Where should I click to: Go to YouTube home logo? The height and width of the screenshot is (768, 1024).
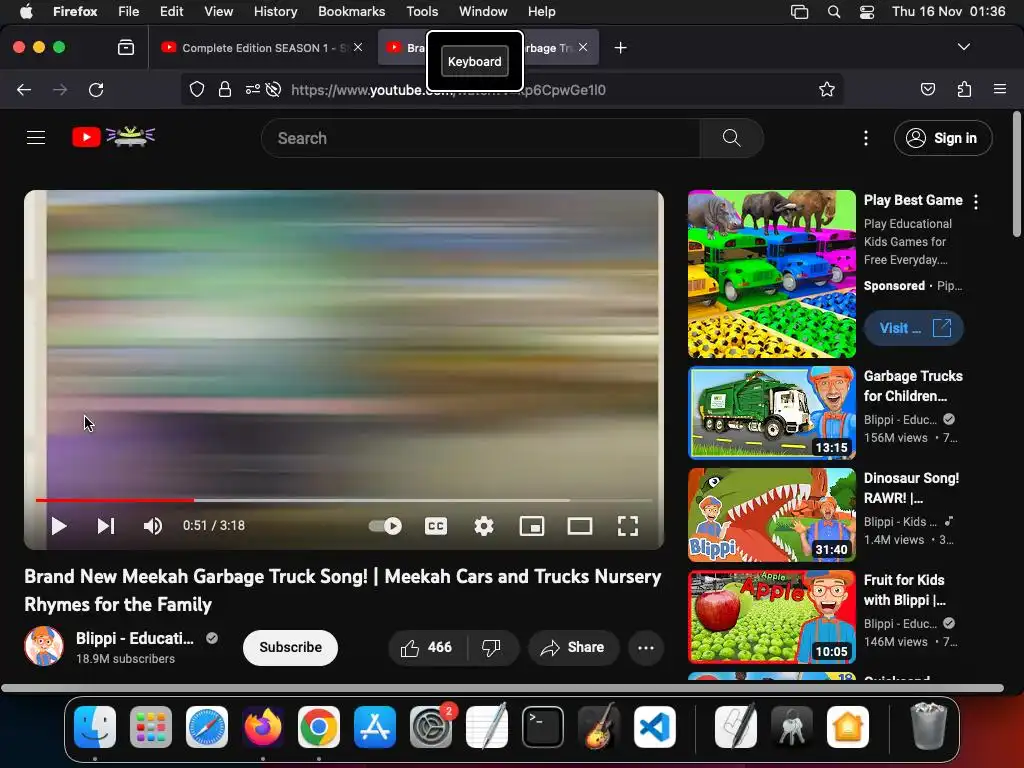click(114, 136)
